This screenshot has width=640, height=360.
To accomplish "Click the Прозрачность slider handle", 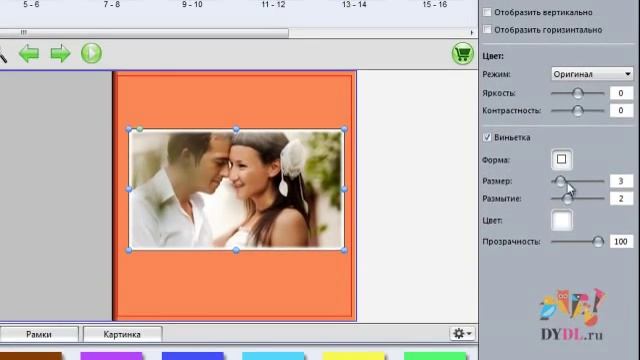I will point(598,242).
